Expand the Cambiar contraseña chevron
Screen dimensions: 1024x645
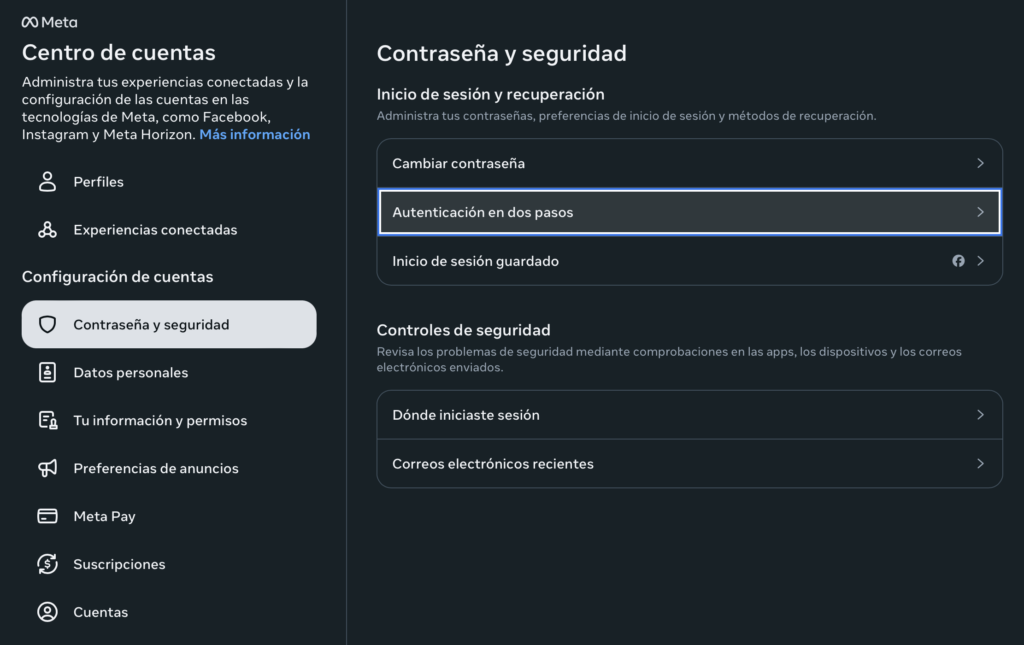[x=980, y=163]
